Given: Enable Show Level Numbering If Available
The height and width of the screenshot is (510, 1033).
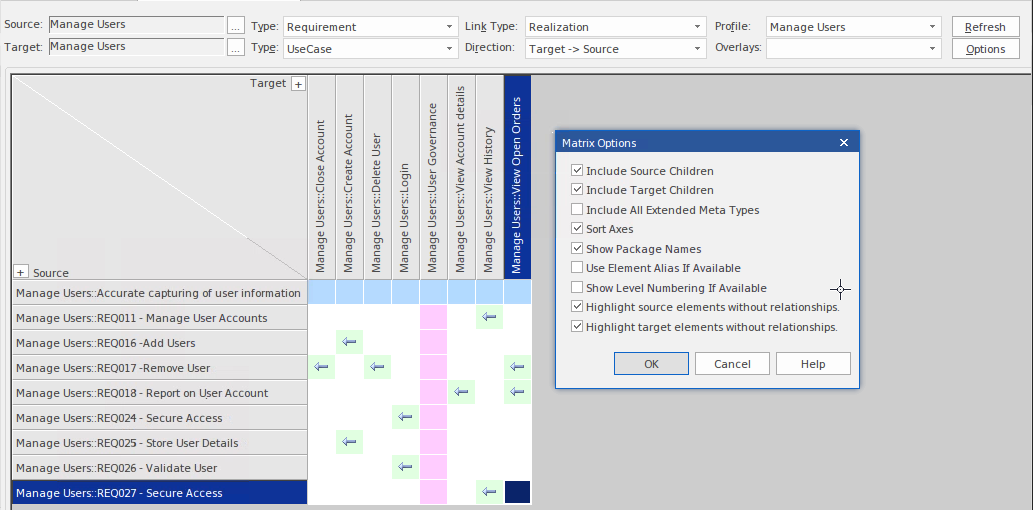Looking at the screenshot, I should [x=577, y=288].
